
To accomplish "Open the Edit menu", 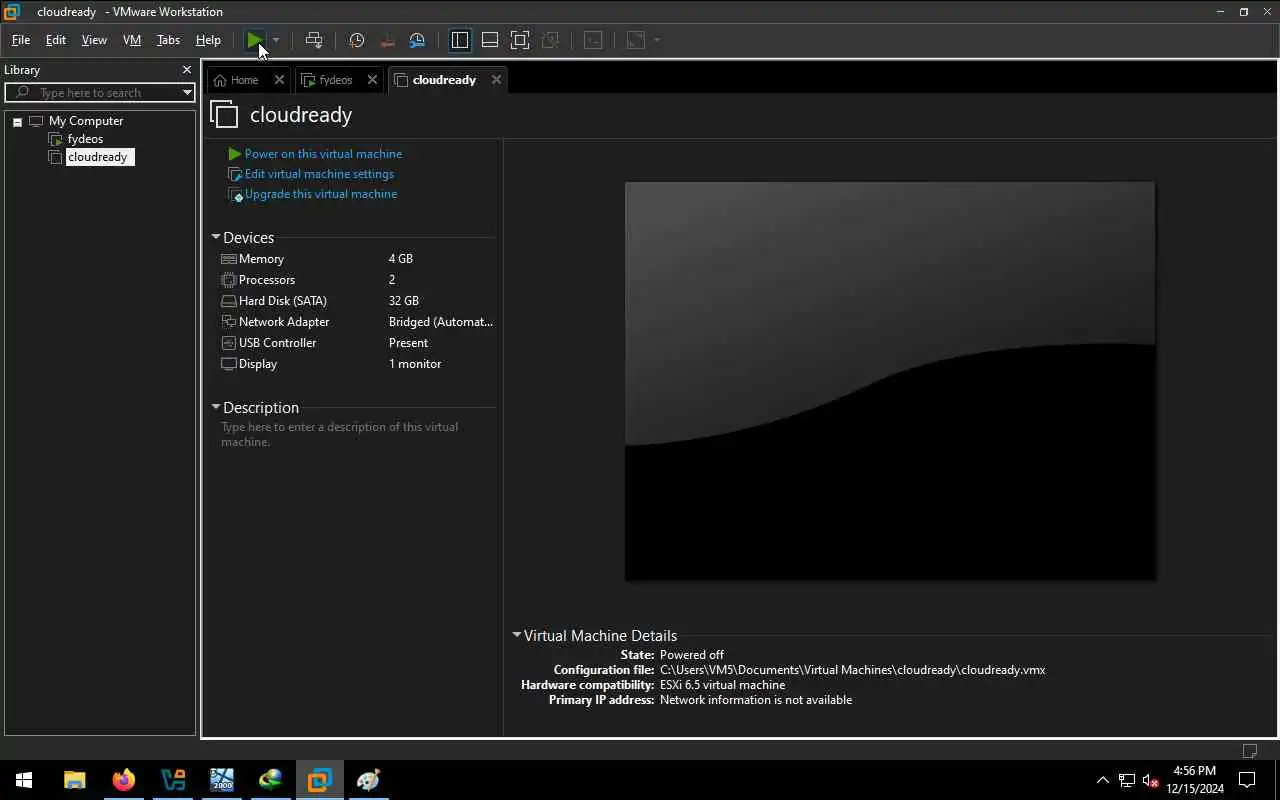I will coord(56,40).
